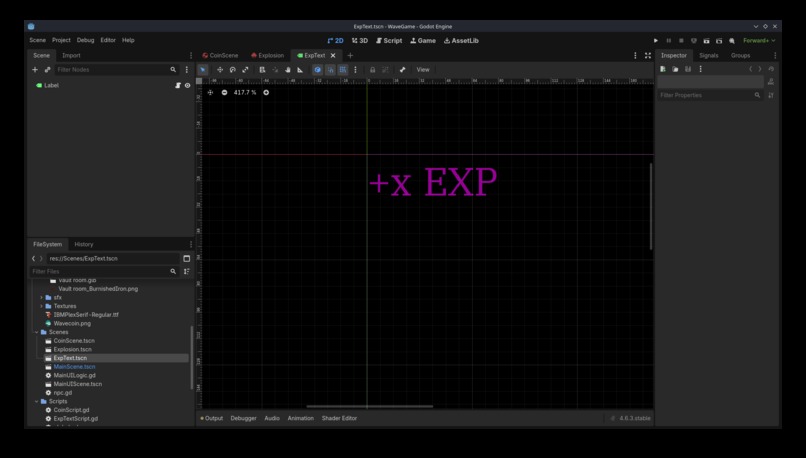Run the project with Play button
Viewport: 806px width, 458px height.
pos(656,41)
